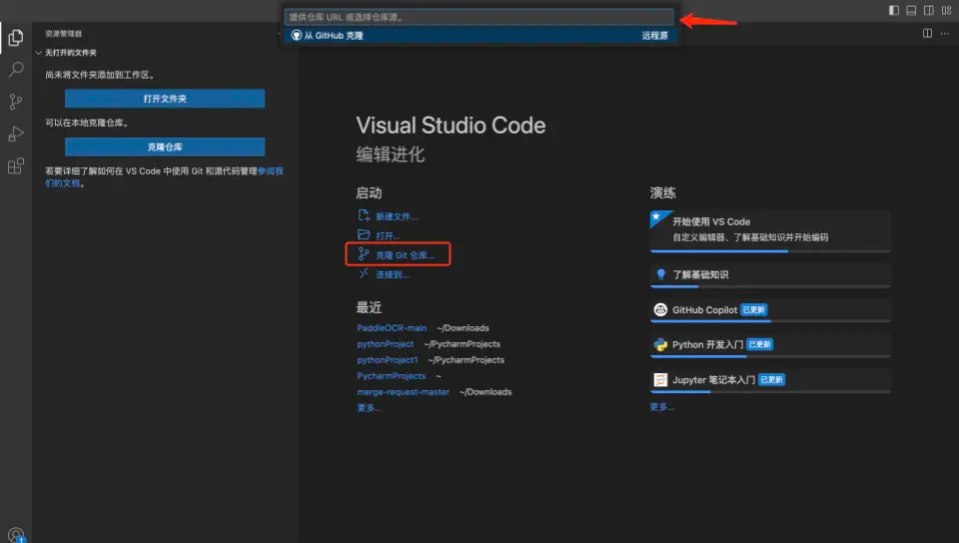Screen dimensions: 959x543
Task: Click the new file icon under 启动
Action: (363, 215)
